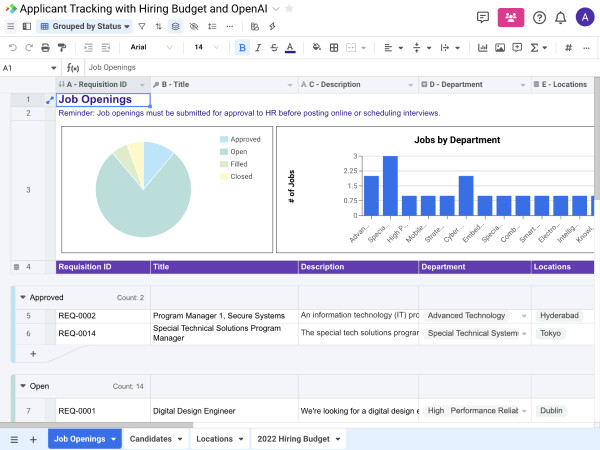Image resolution: width=600 pixels, height=450 pixels.
Task: Select the Tokyo location tag
Action: (x=550, y=333)
